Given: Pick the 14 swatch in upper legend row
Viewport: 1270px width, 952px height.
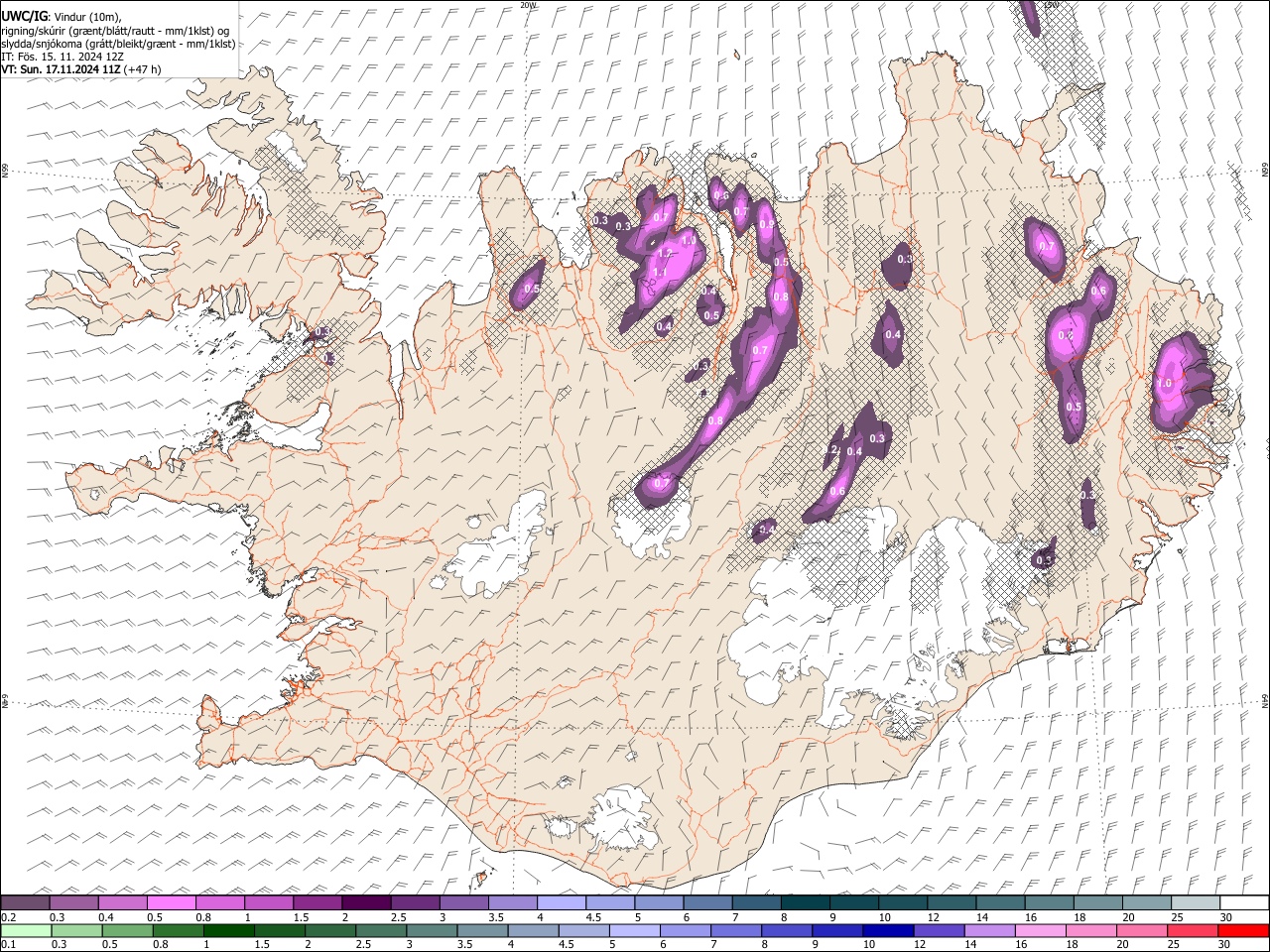Looking at the screenshot, I should (1000, 902).
